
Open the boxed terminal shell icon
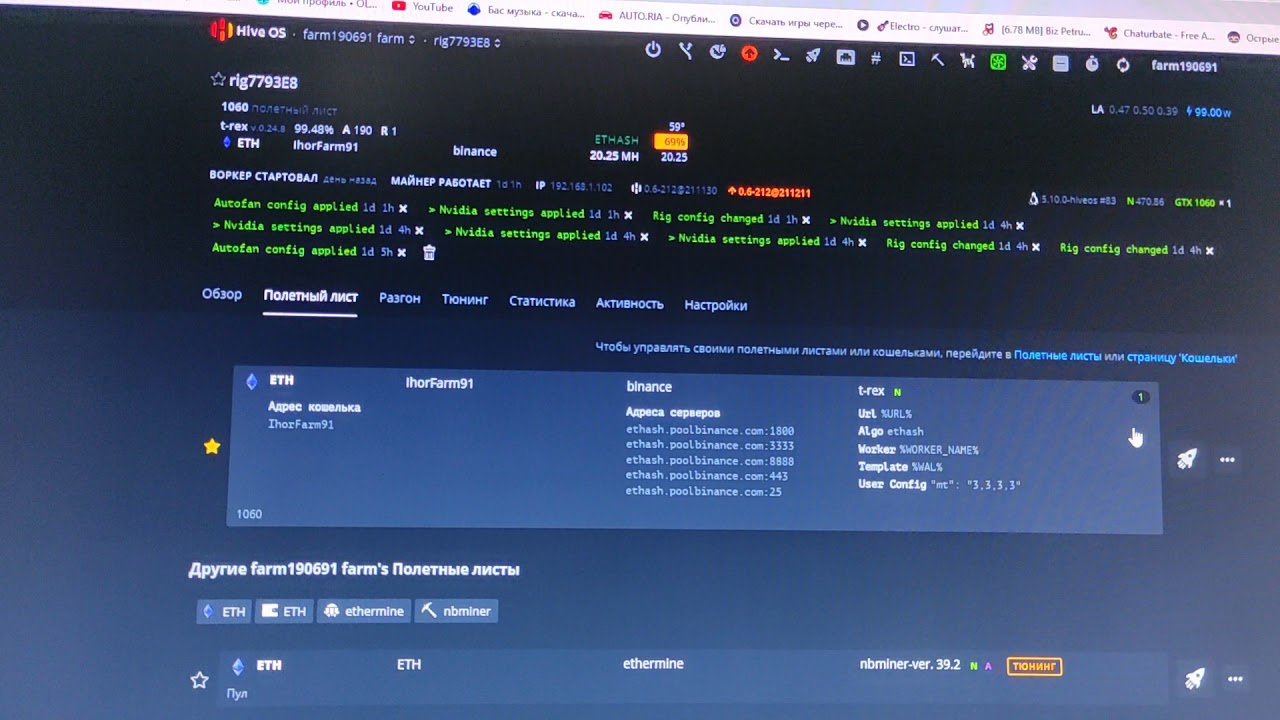click(907, 59)
